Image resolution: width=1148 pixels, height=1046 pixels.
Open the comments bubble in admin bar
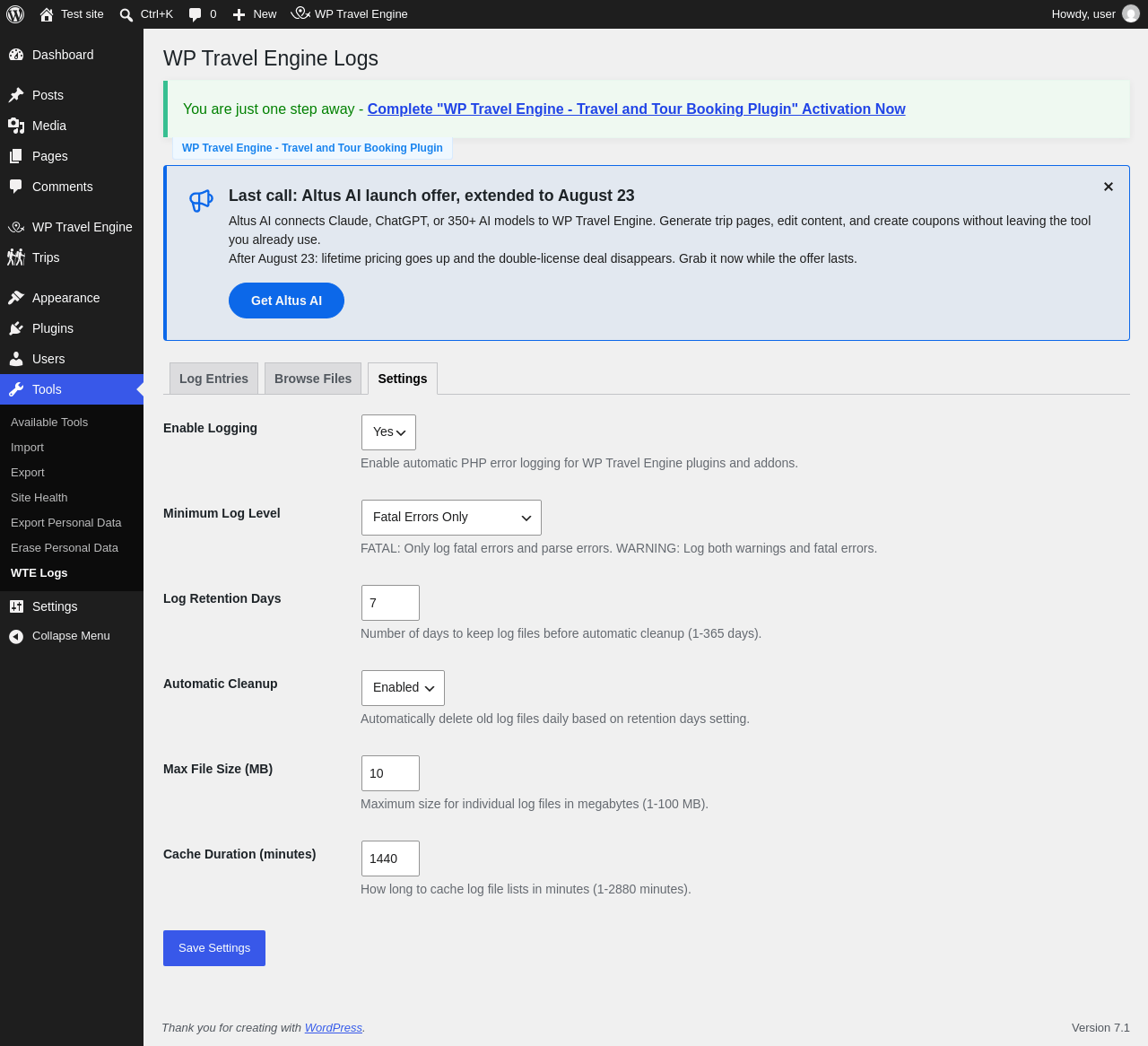(195, 14)
